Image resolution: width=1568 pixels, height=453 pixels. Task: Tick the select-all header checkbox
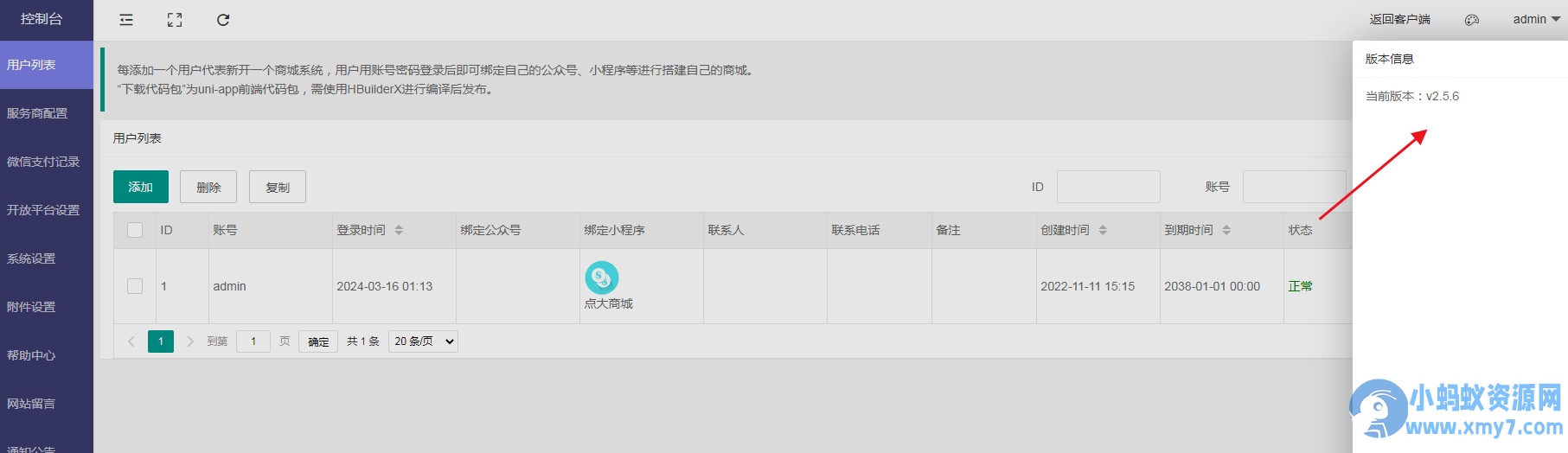click(135, 230)
